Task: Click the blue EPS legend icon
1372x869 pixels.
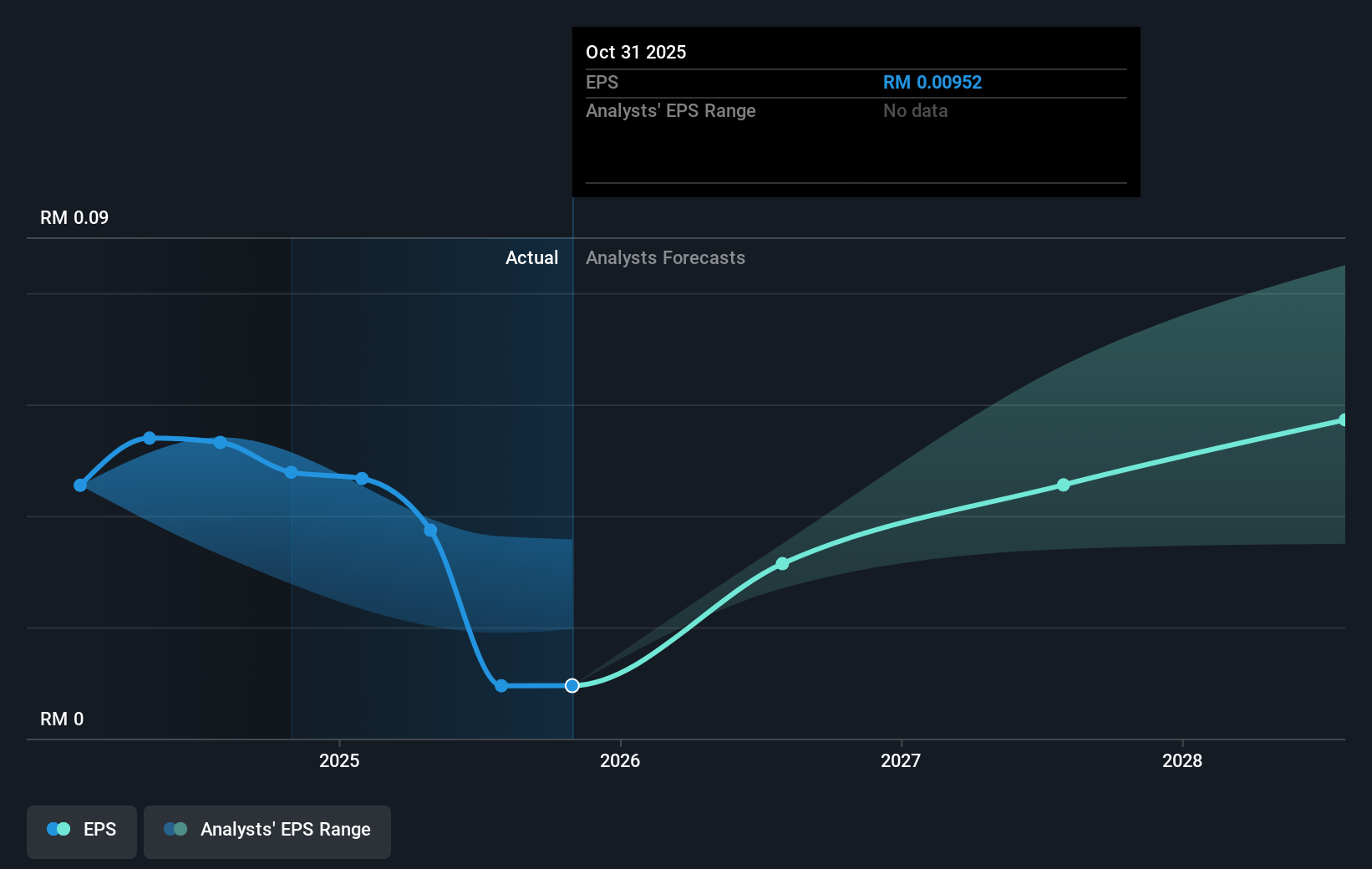Action: (58, 829)
